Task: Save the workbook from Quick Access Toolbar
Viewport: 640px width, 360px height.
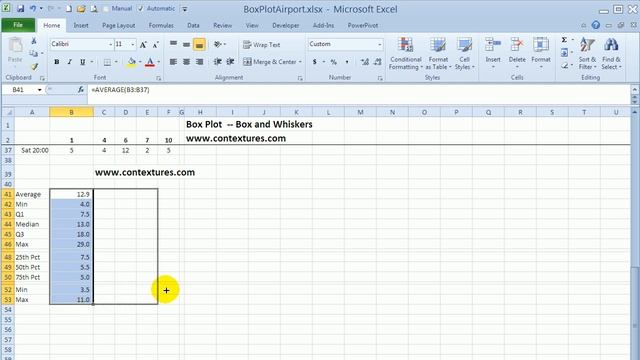Action: (20, 9)
